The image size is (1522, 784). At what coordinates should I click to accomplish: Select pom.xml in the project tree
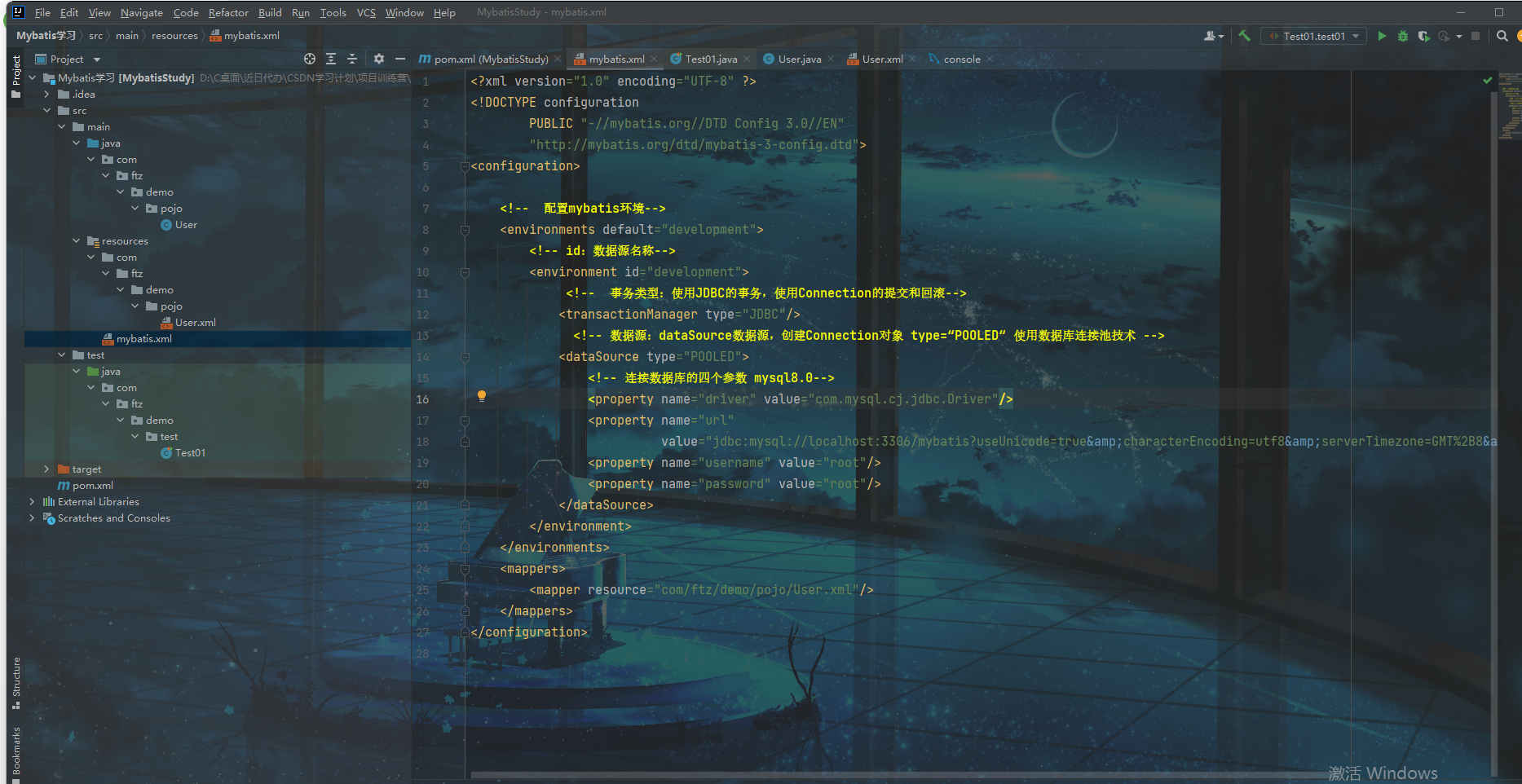[x=86, y=485]
